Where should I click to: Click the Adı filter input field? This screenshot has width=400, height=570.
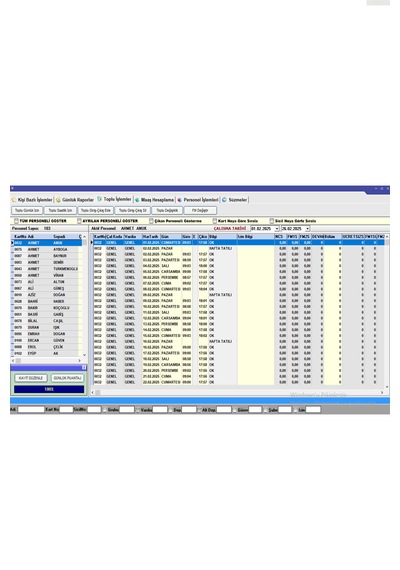31,410
